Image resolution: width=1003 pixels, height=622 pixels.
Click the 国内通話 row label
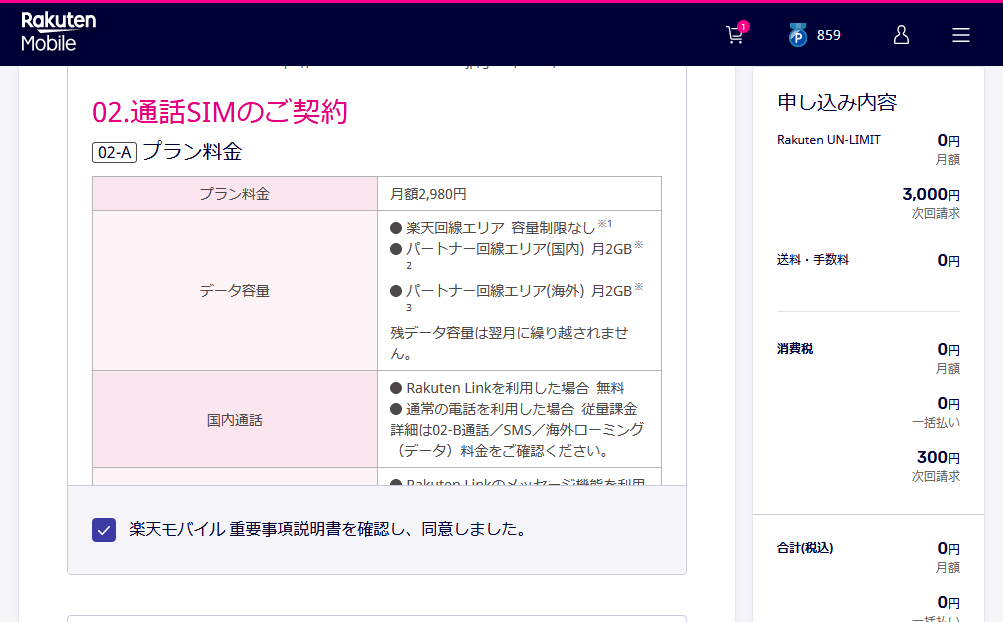pyautogui.click(x=235, y=420)
